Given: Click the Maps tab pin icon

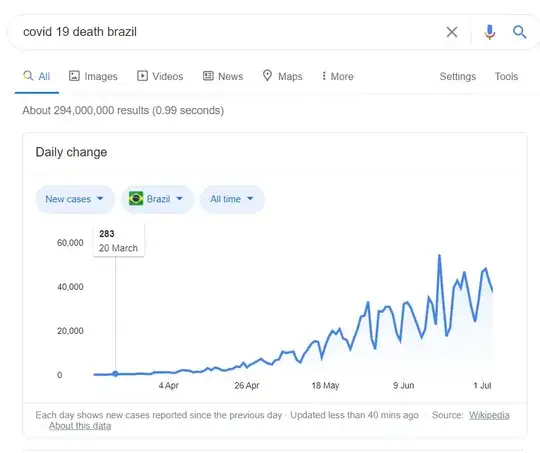Looking at the screenshot, I should pyautogui.click(x=267, y=75).
